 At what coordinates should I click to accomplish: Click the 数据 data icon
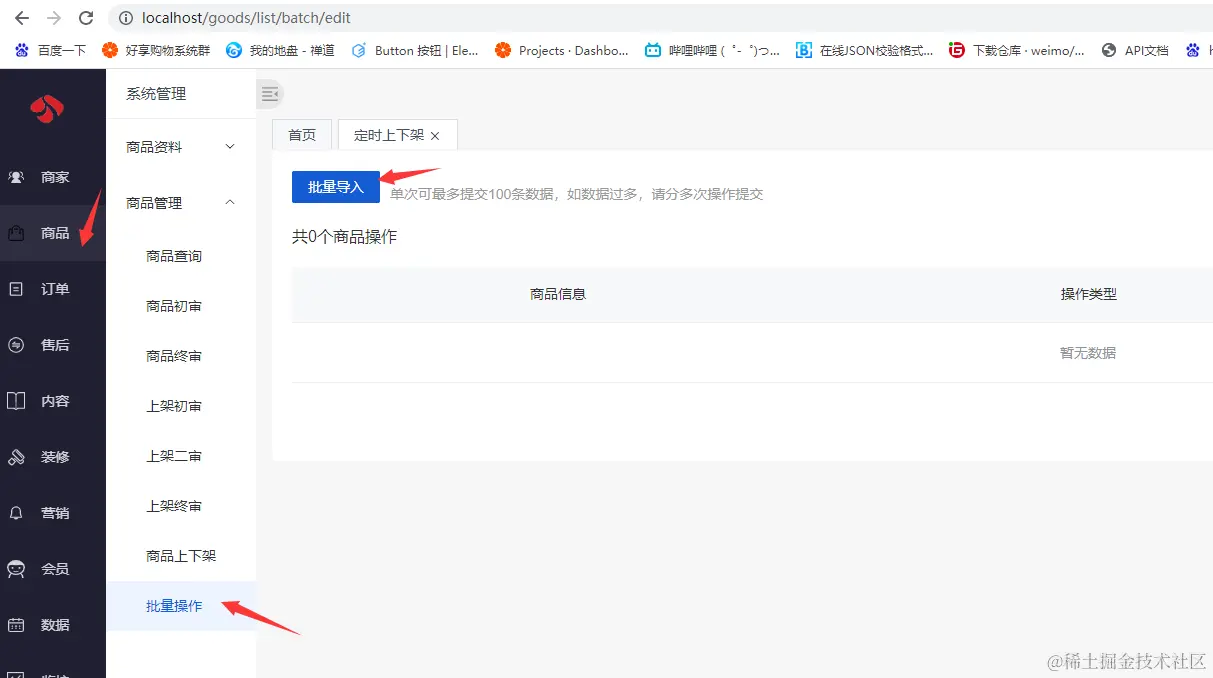click(16, 625)
